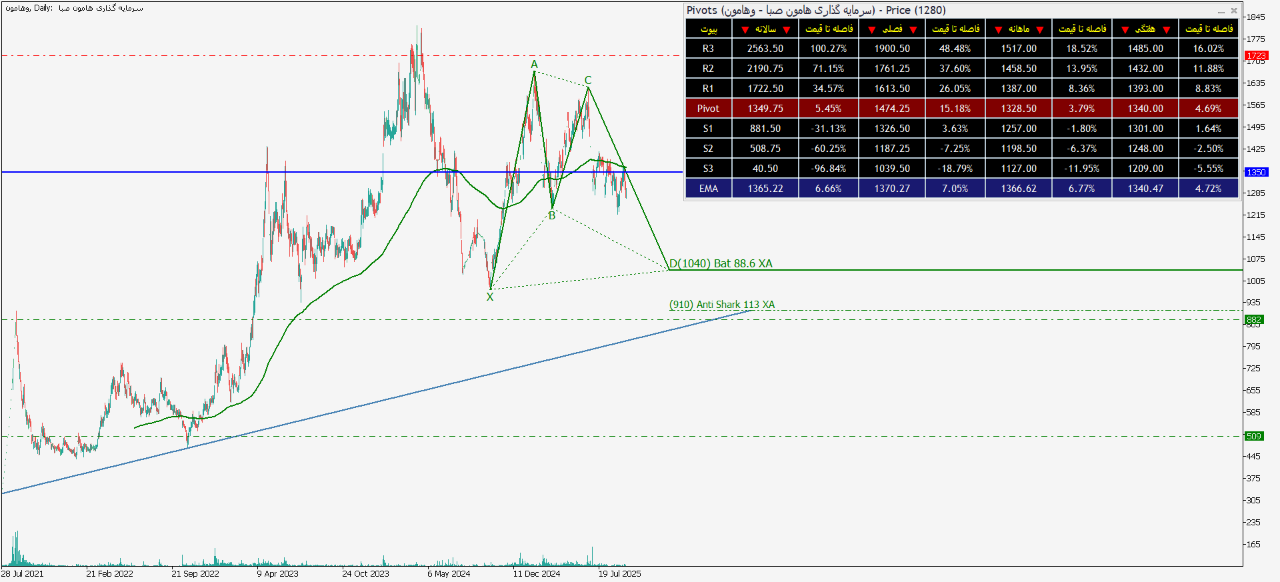Click red arrow right of ماهانه header
1280x582 pixels.
click(1040, 29)
